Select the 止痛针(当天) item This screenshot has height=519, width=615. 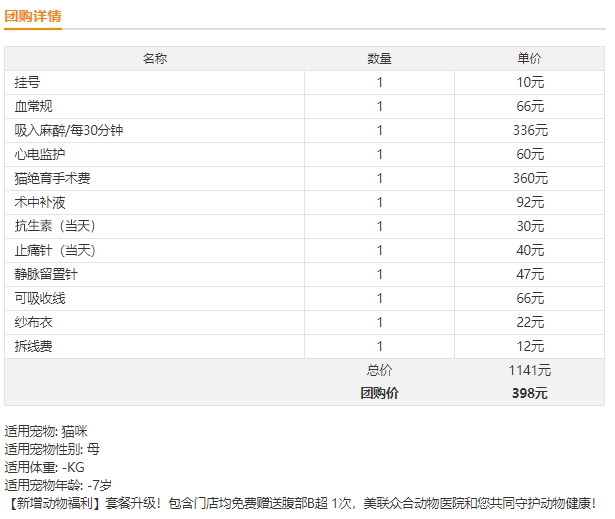(55, 250)
